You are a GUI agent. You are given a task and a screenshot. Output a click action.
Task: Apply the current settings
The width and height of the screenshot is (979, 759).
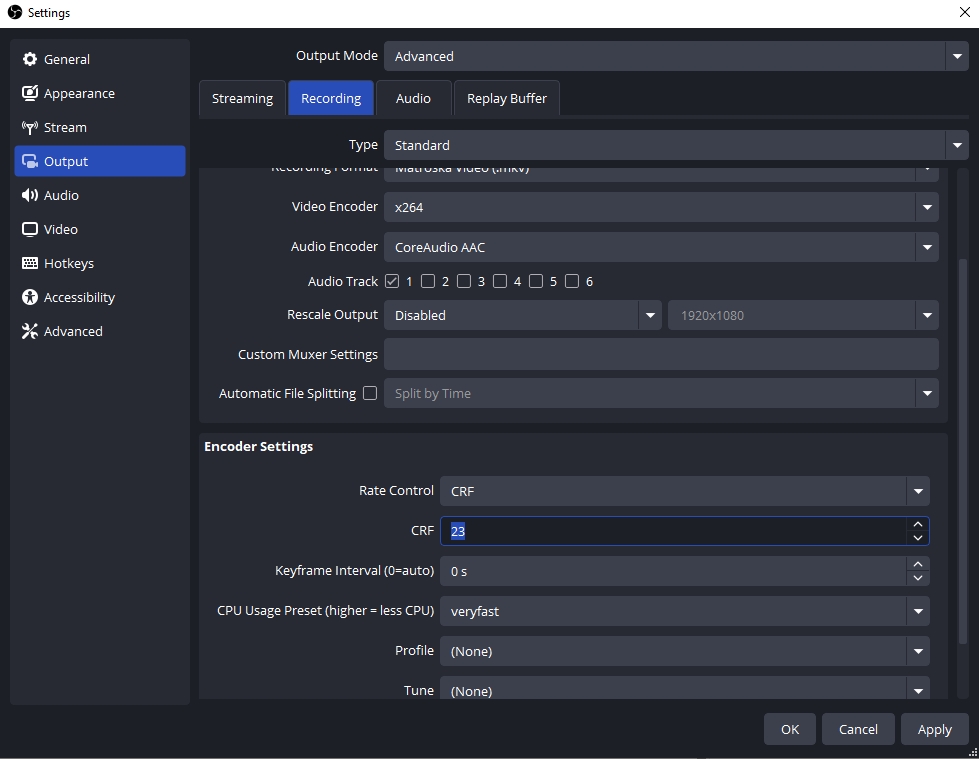pos(935,729)
